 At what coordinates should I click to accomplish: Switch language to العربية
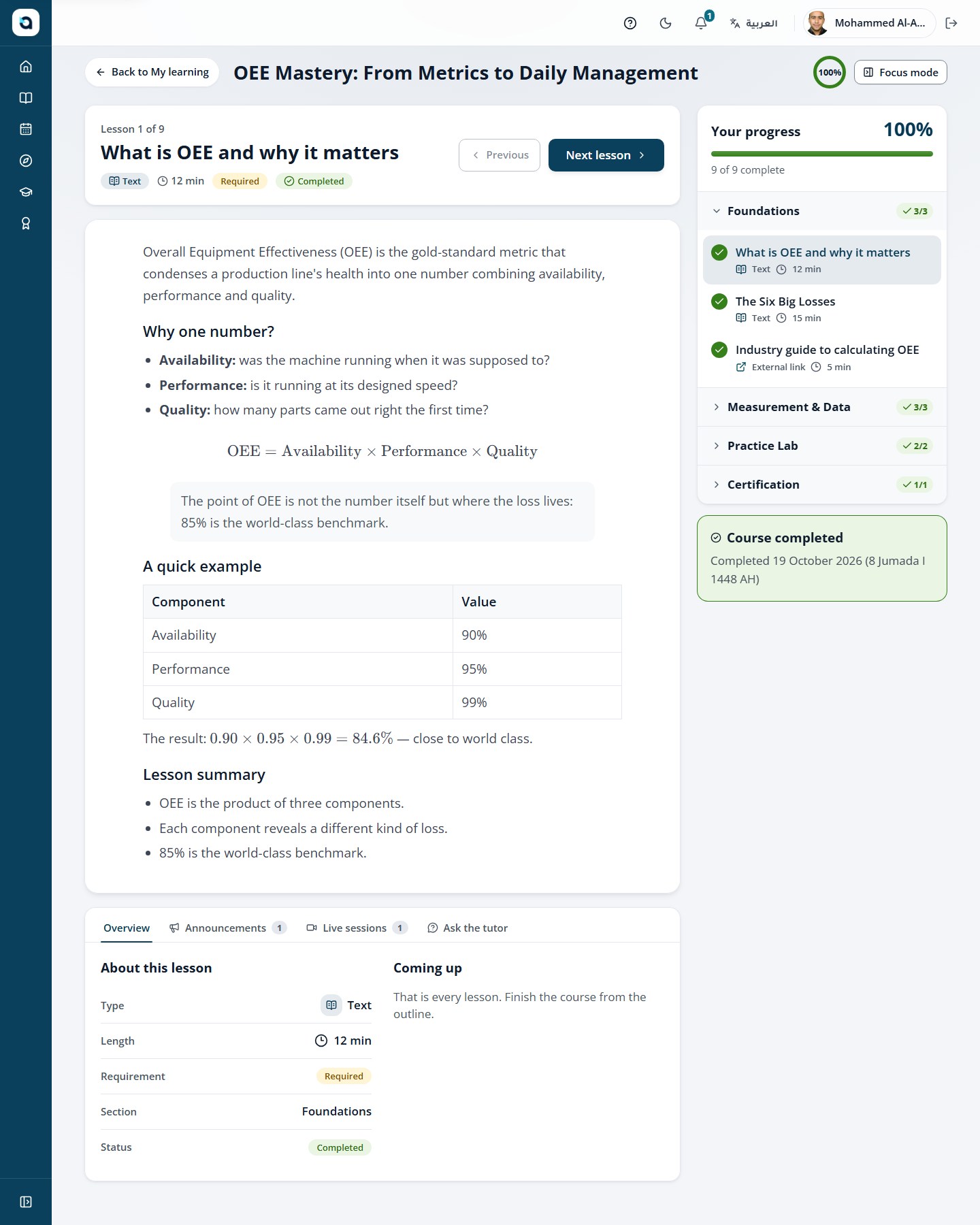(x=753, y=23)
